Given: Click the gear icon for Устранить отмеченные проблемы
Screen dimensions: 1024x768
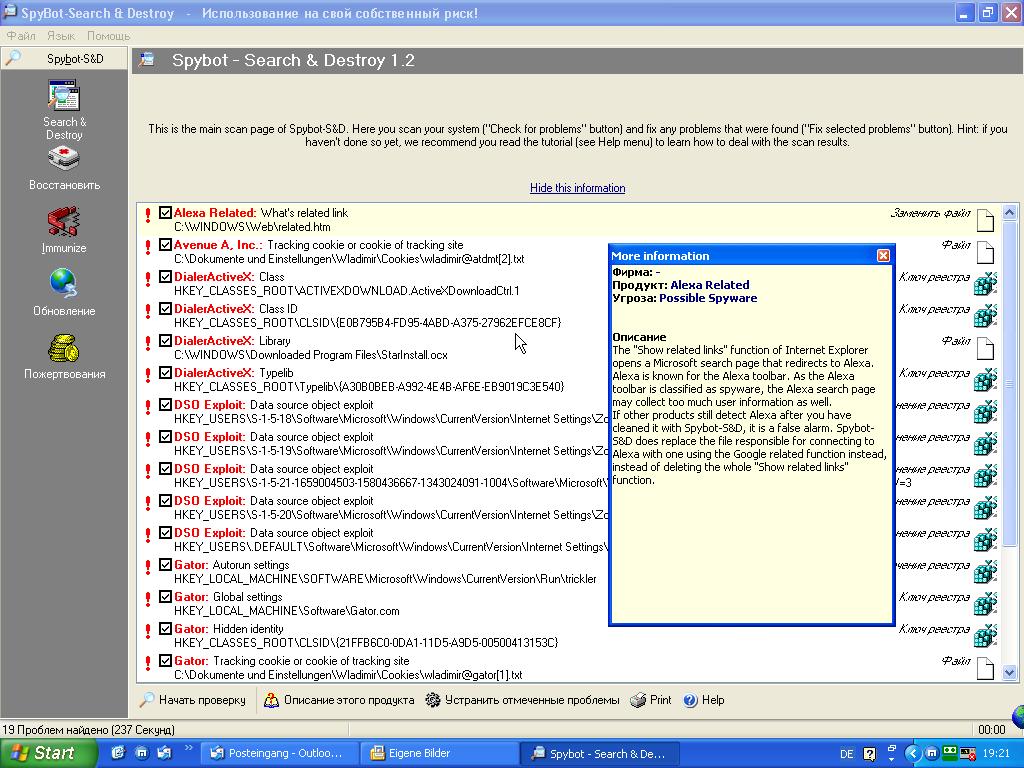Looking at the screenshot, I should (x=432, y=700).
